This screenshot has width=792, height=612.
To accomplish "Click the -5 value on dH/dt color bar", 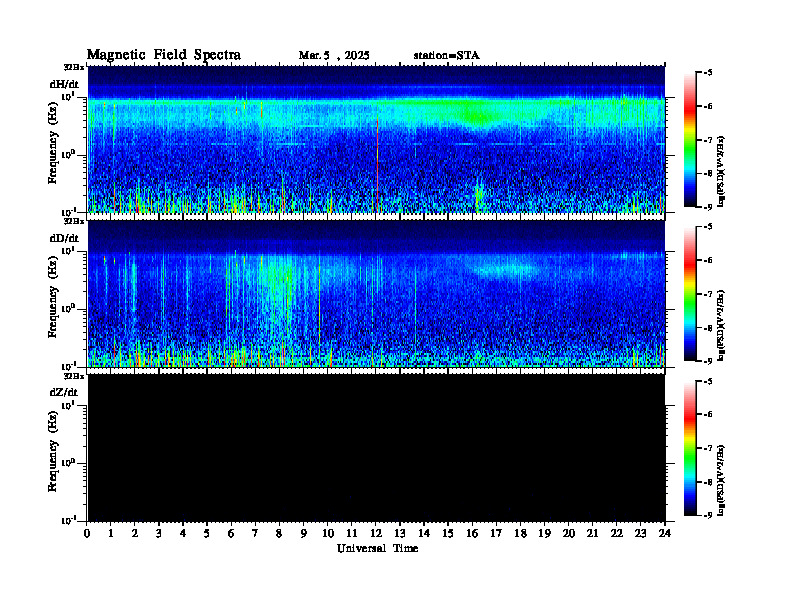I will 709,73.
